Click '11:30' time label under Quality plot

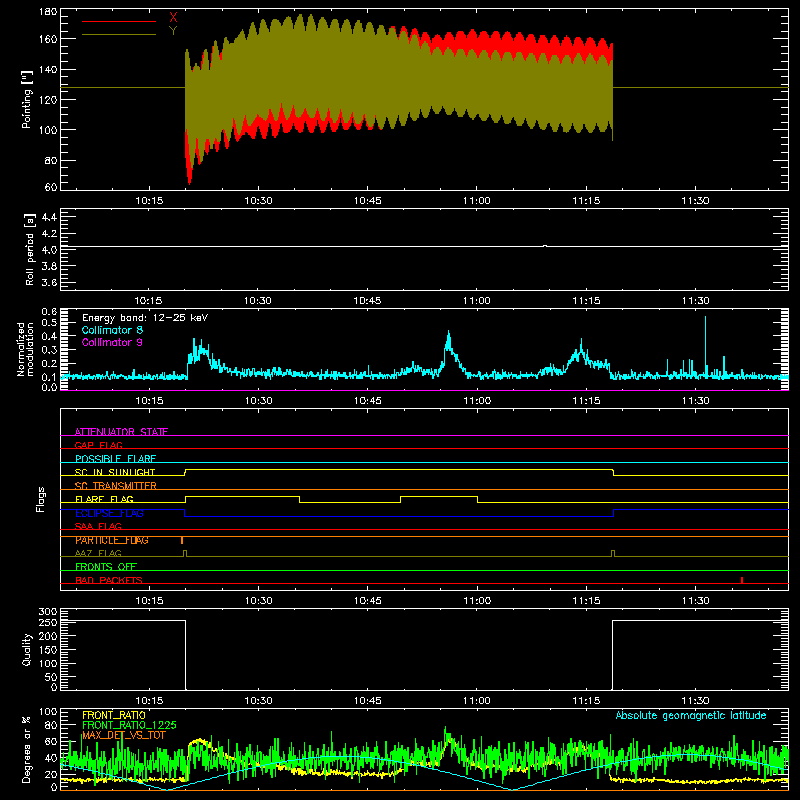pos(695,701)
